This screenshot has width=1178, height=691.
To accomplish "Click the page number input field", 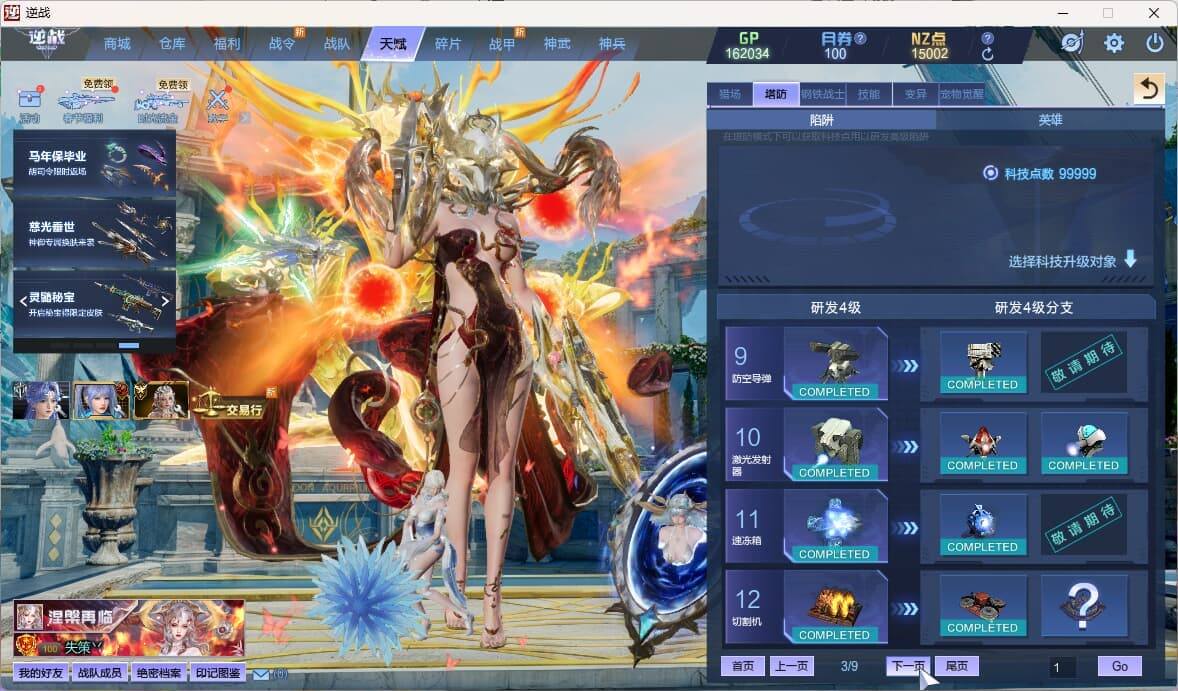I will click(x=1063, y=667).
